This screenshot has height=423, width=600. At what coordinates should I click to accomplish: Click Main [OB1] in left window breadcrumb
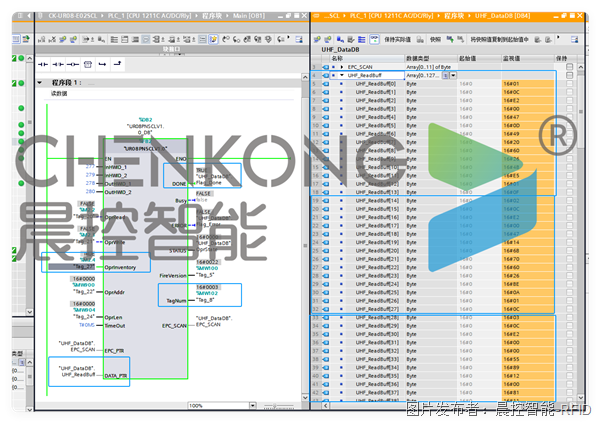pos(249,16)
